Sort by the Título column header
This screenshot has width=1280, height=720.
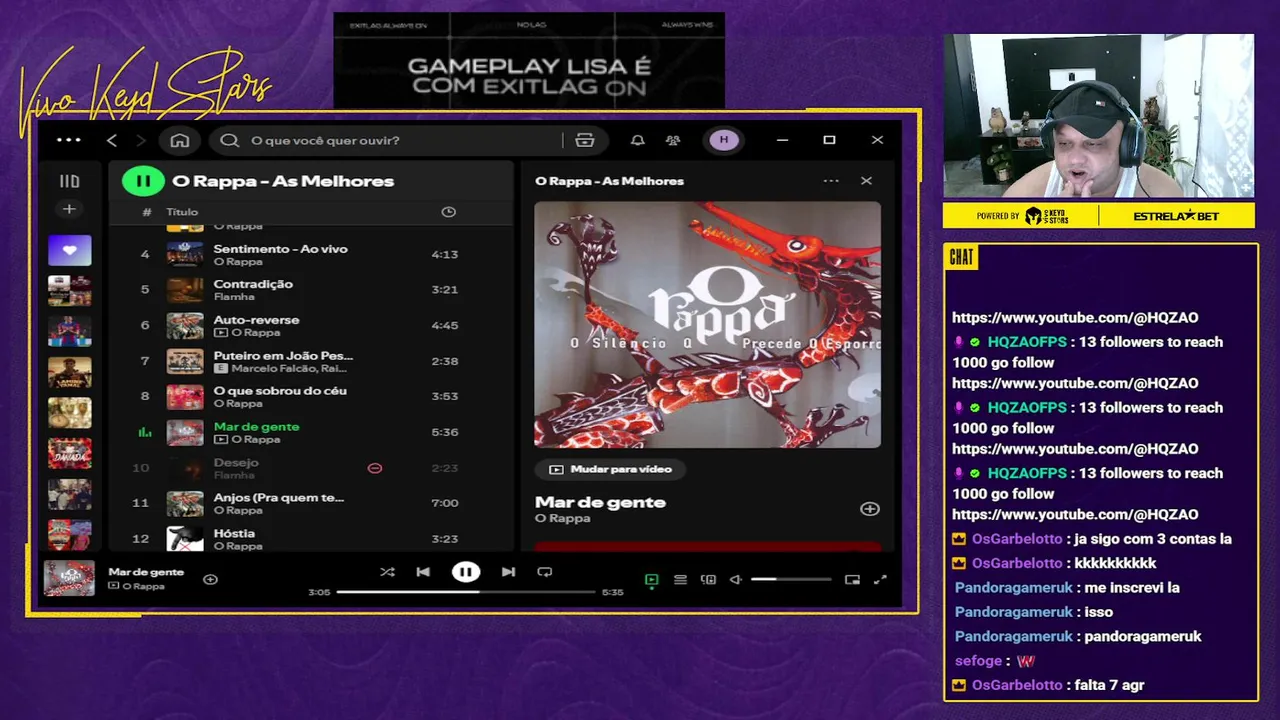(x=182, y=212)
